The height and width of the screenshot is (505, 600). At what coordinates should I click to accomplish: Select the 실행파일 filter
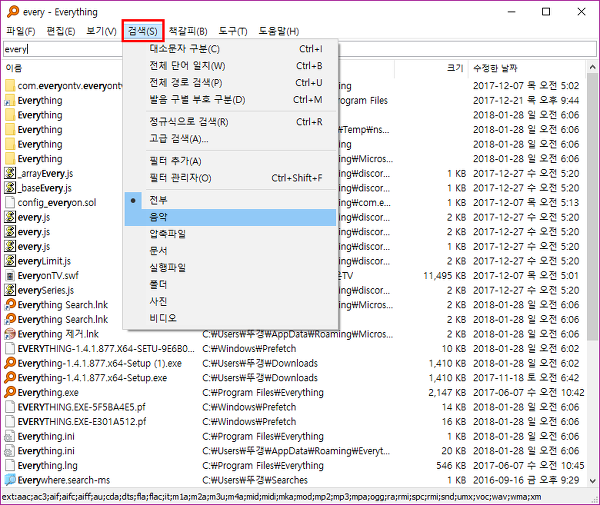pyautogui.click(x=230, y=268)
